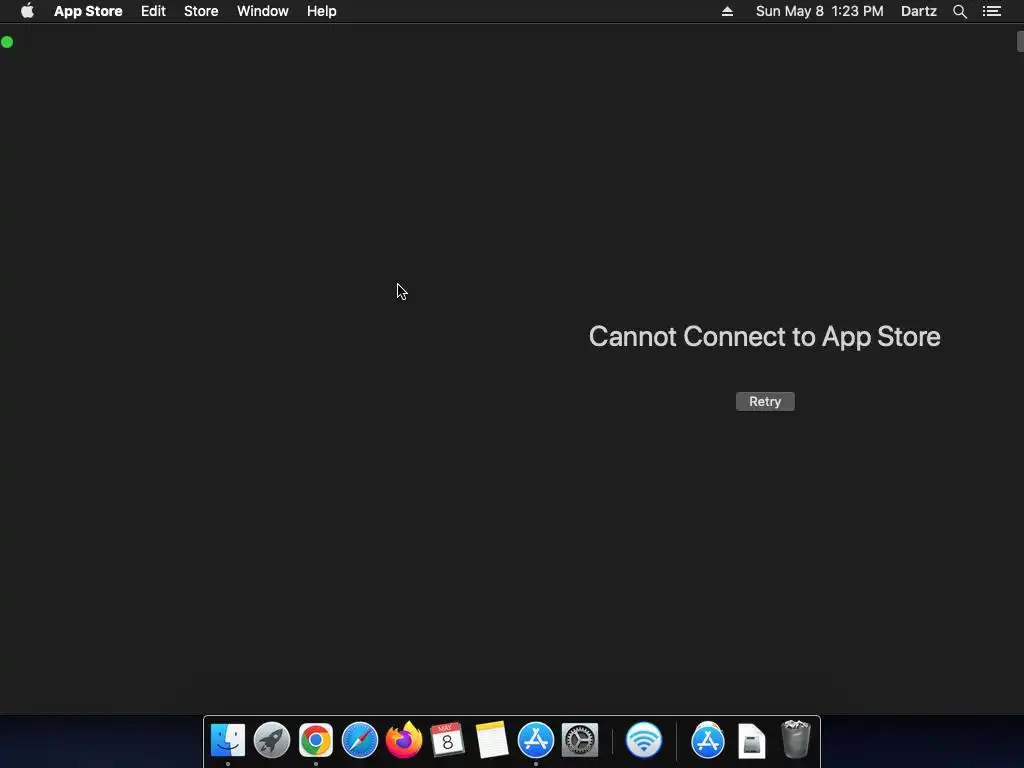Open the Edit menu
This screenshot has height=768, width=1024.
coord(153,11)
